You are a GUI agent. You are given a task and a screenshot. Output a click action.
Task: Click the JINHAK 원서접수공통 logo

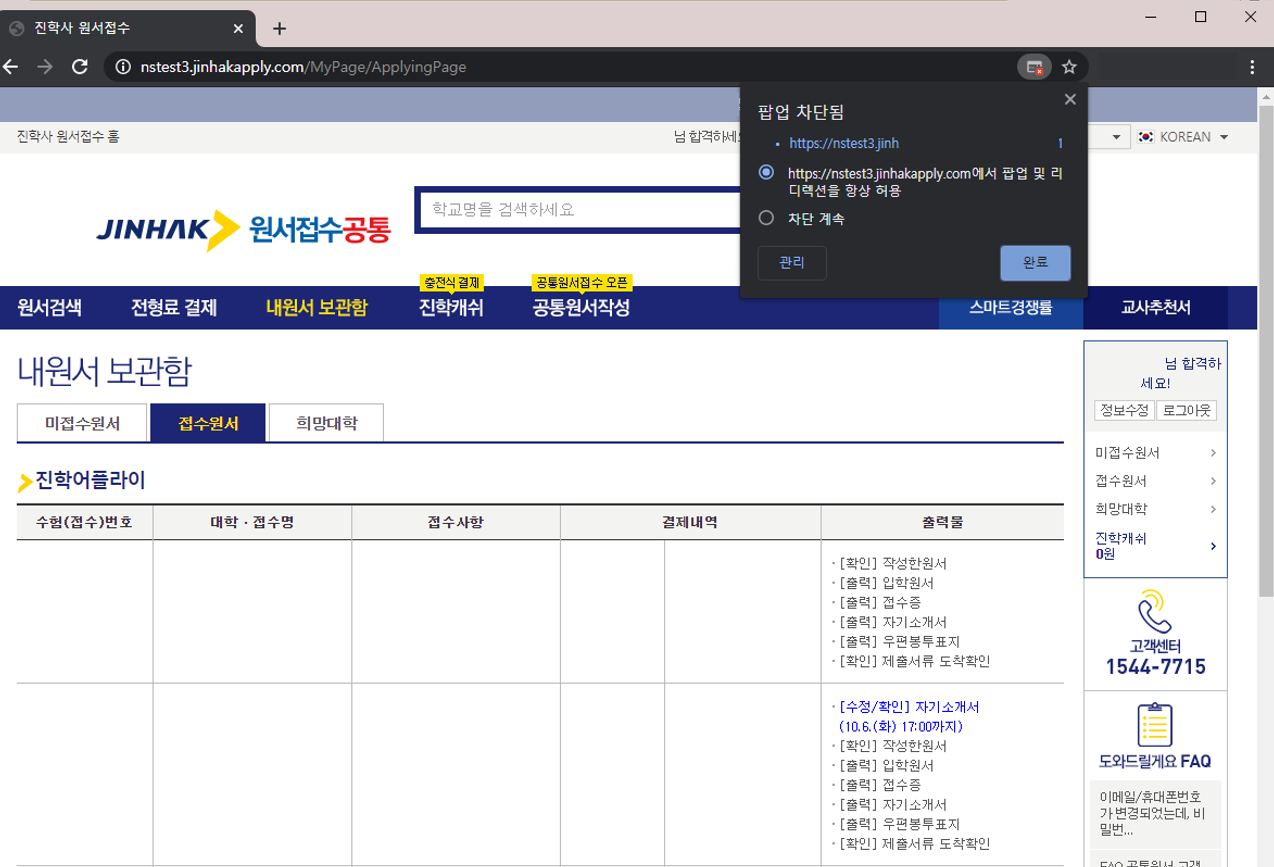tap(244, 231)
